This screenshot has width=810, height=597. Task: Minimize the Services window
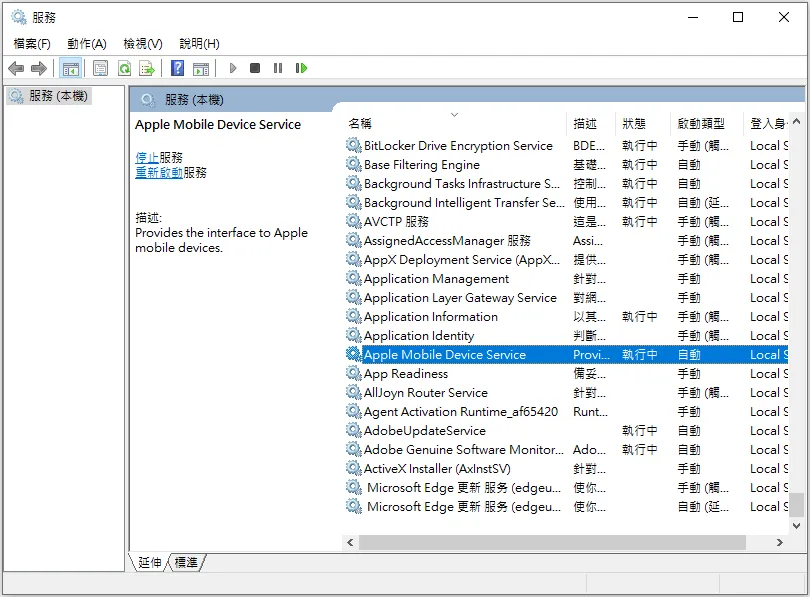(x=693, y=17)
